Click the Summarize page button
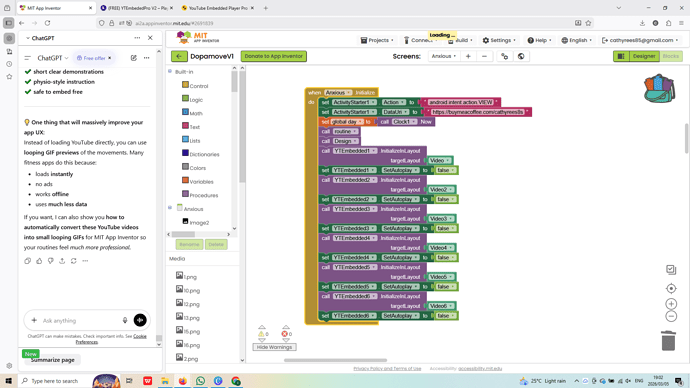Image resolution: width=690 pixels, height=388 pixels. point(52,360)
